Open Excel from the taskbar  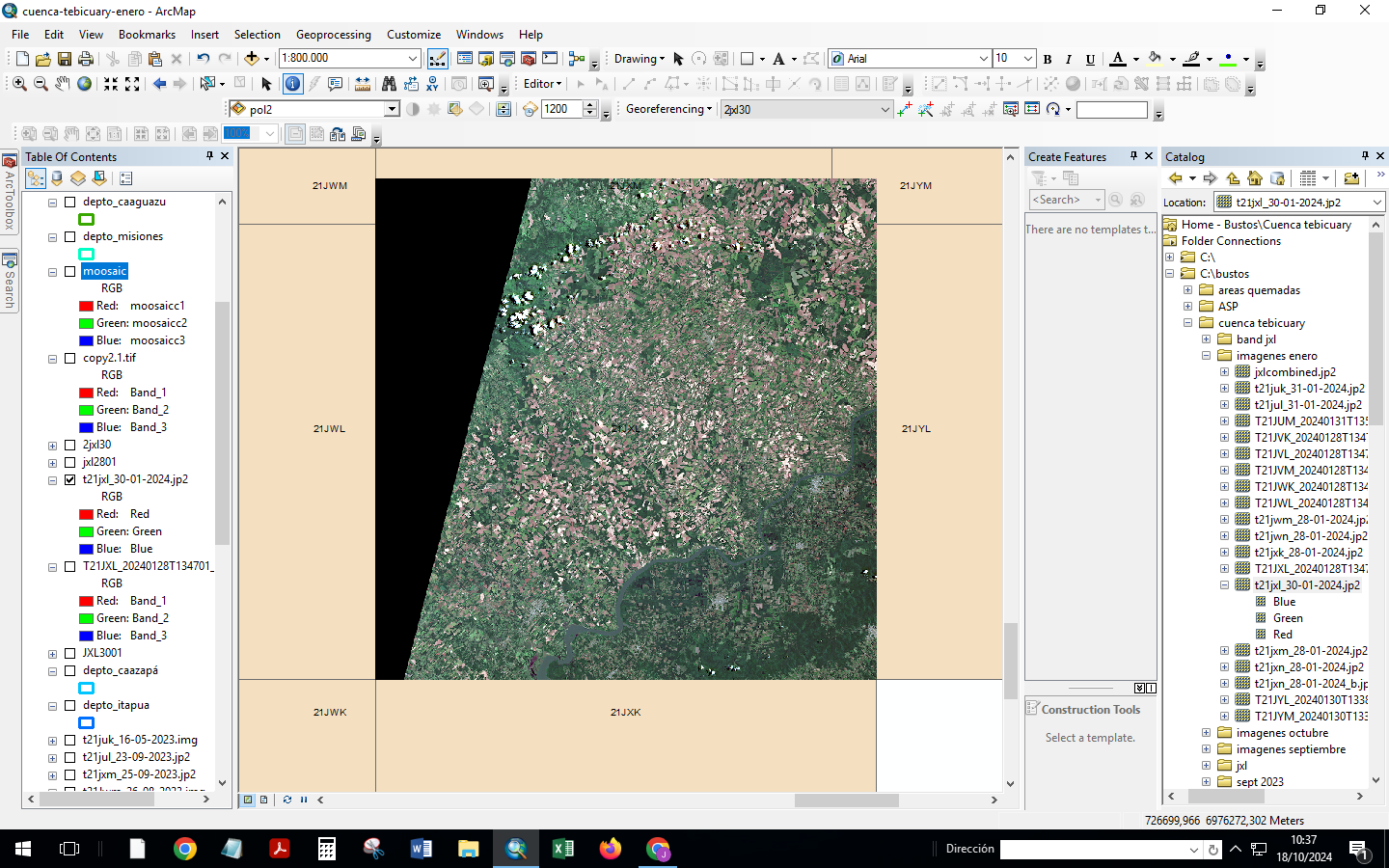(x=563, y=849)
